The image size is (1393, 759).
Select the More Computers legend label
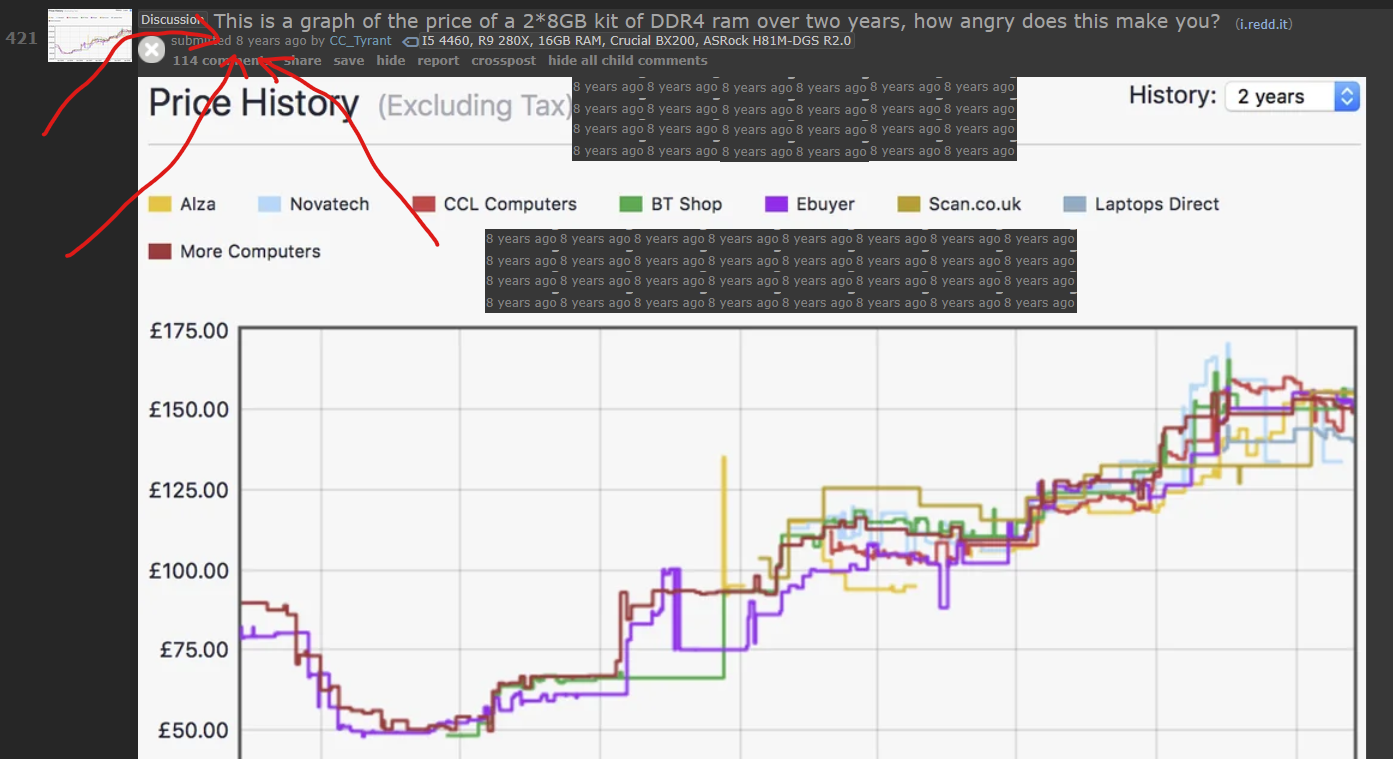250,251
